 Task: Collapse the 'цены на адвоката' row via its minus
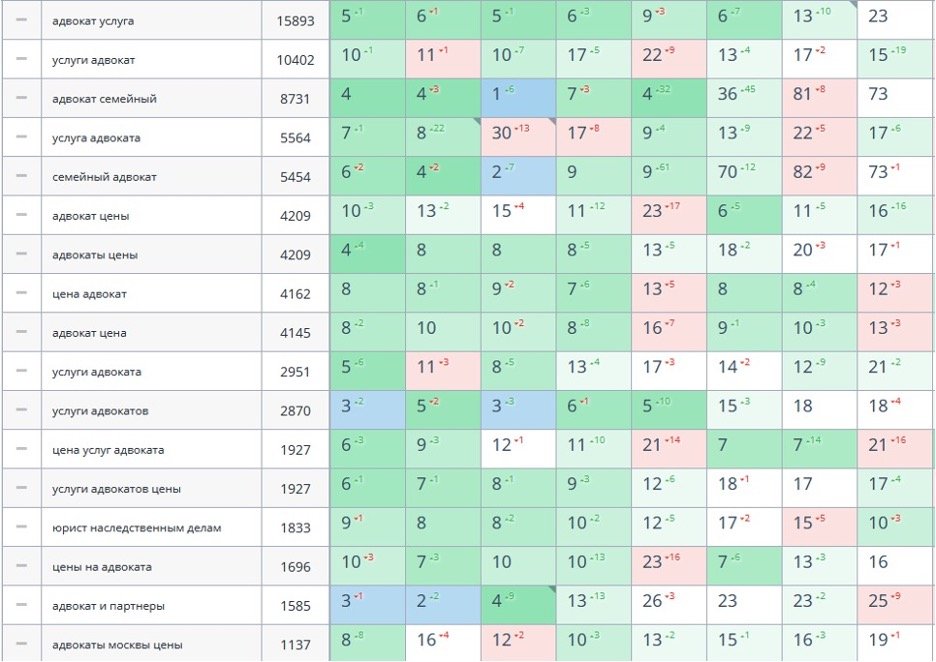coord(21,566)
